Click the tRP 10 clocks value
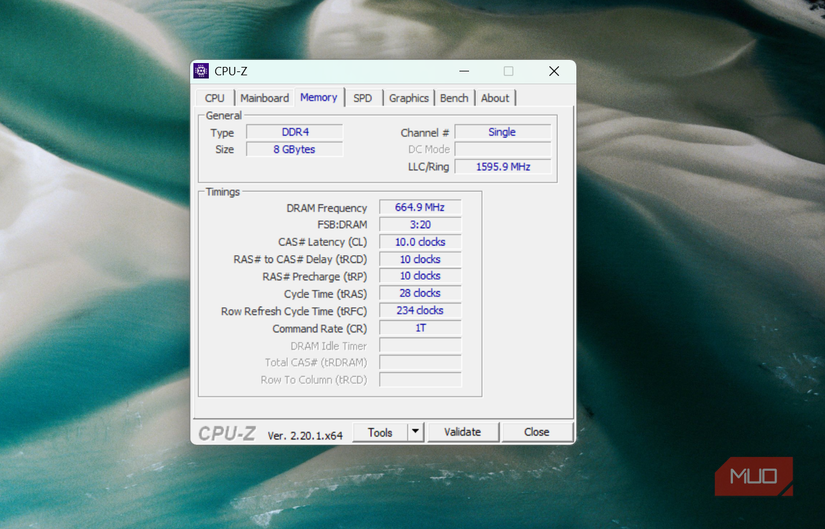Screen dimensions: 825x529 tap(420, 276)
